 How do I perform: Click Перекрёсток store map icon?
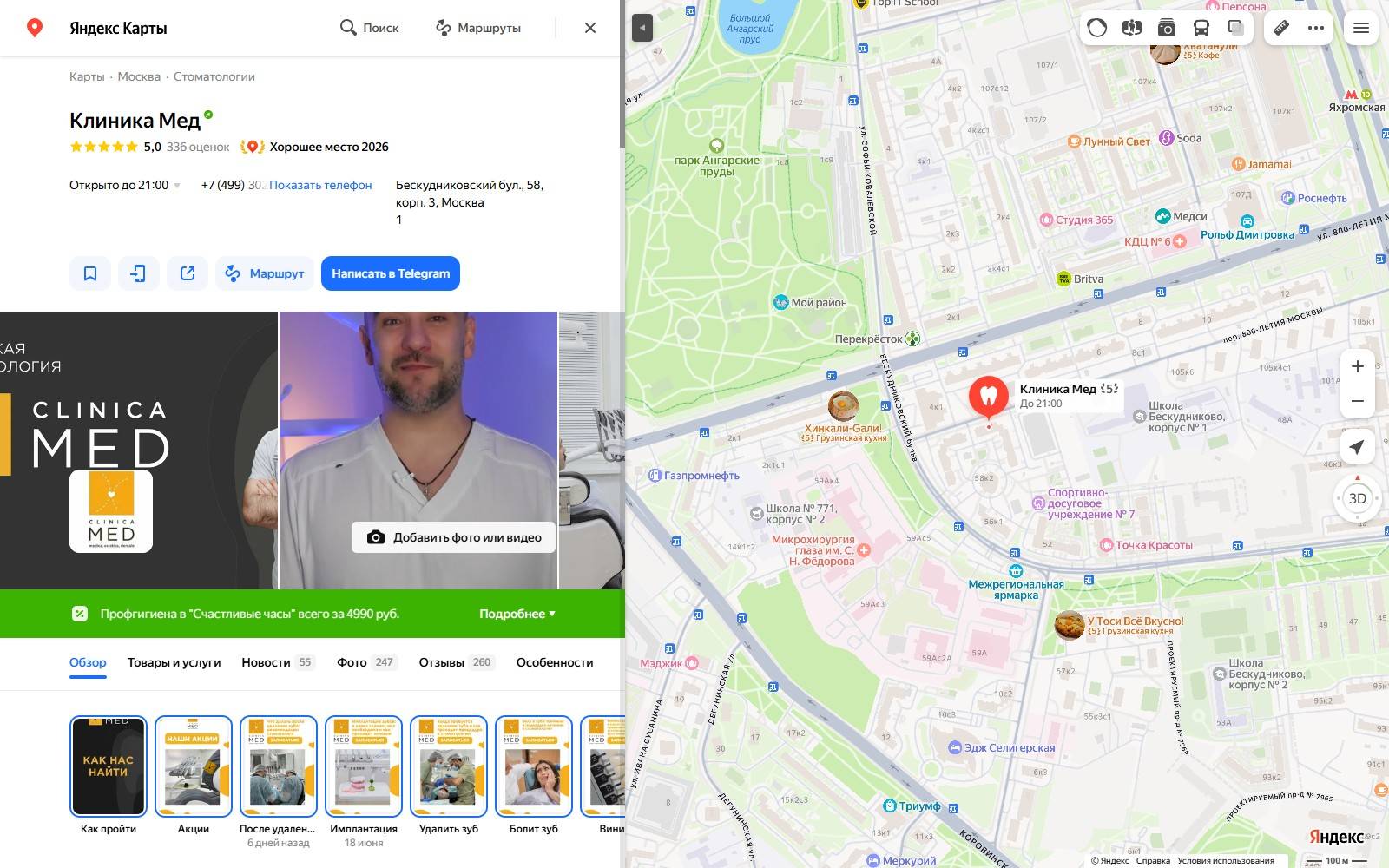(x=912, y=339)
